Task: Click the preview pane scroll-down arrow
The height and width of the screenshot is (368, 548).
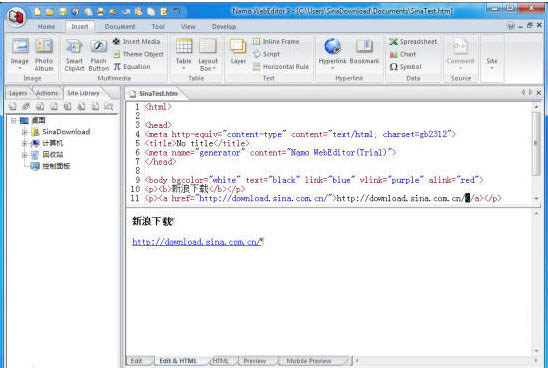Action: [536, 351]
